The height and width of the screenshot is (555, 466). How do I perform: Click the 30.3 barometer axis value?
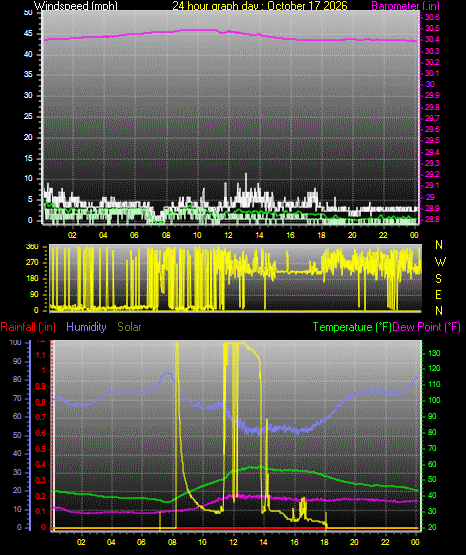pos(432,51)
